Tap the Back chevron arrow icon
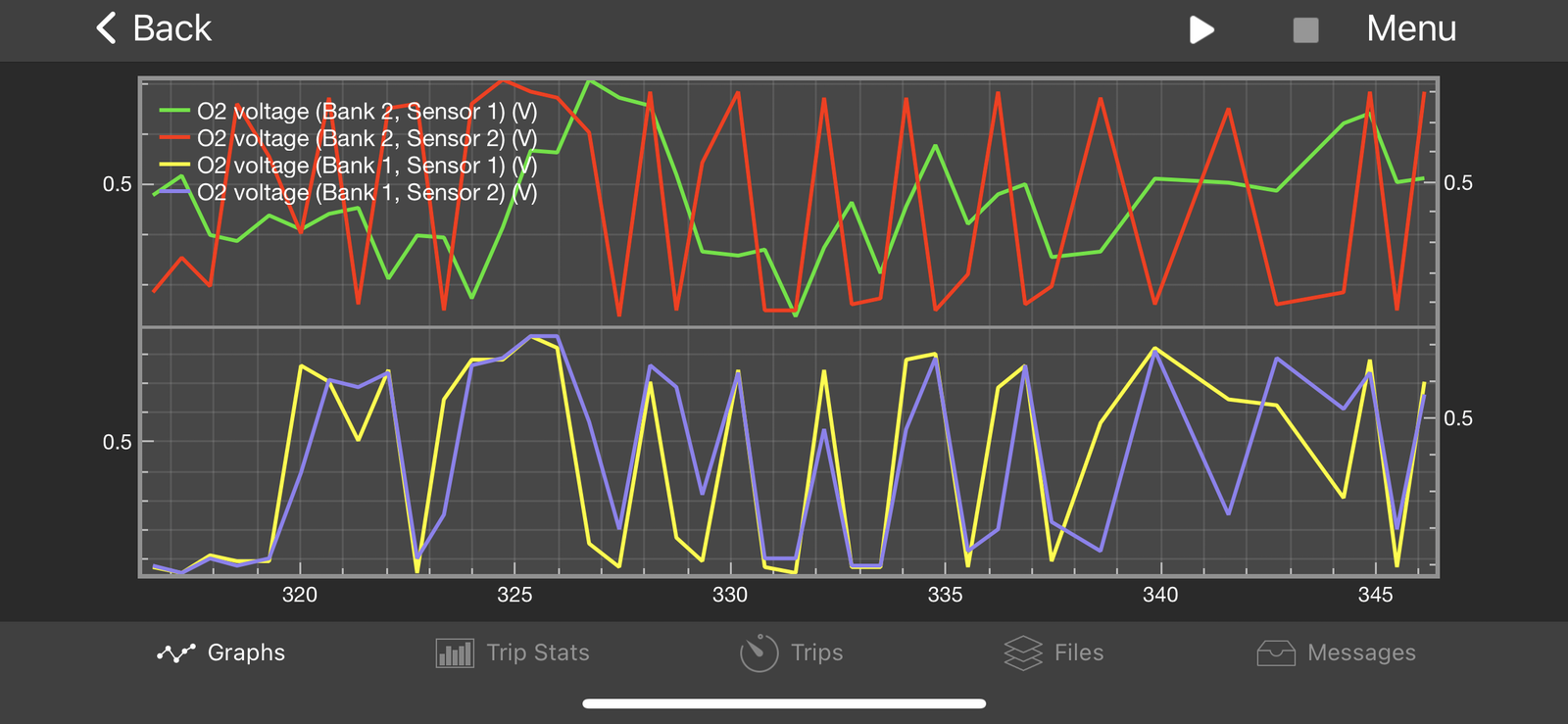Image resolution: width=1568 pixels, height=724 pixels. click(106, 28)
